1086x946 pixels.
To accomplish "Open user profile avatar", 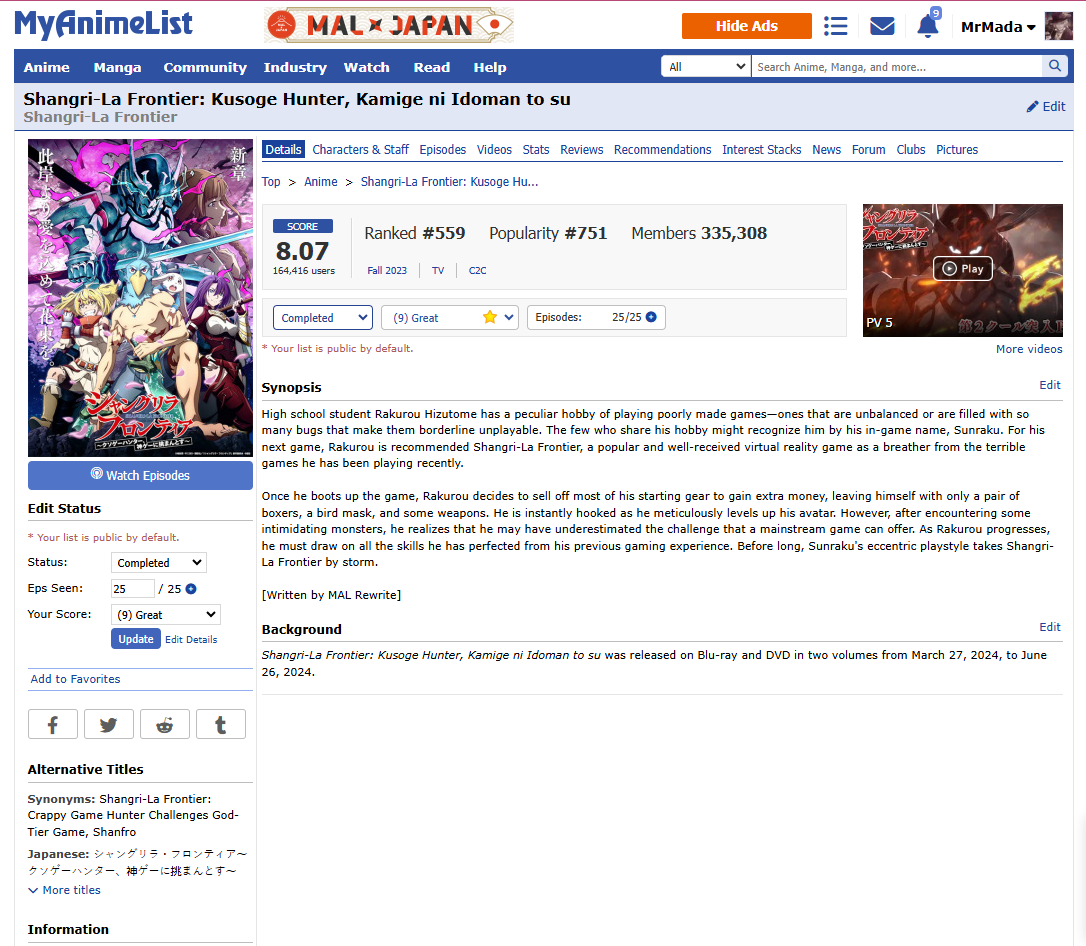I will (1058, 26).
